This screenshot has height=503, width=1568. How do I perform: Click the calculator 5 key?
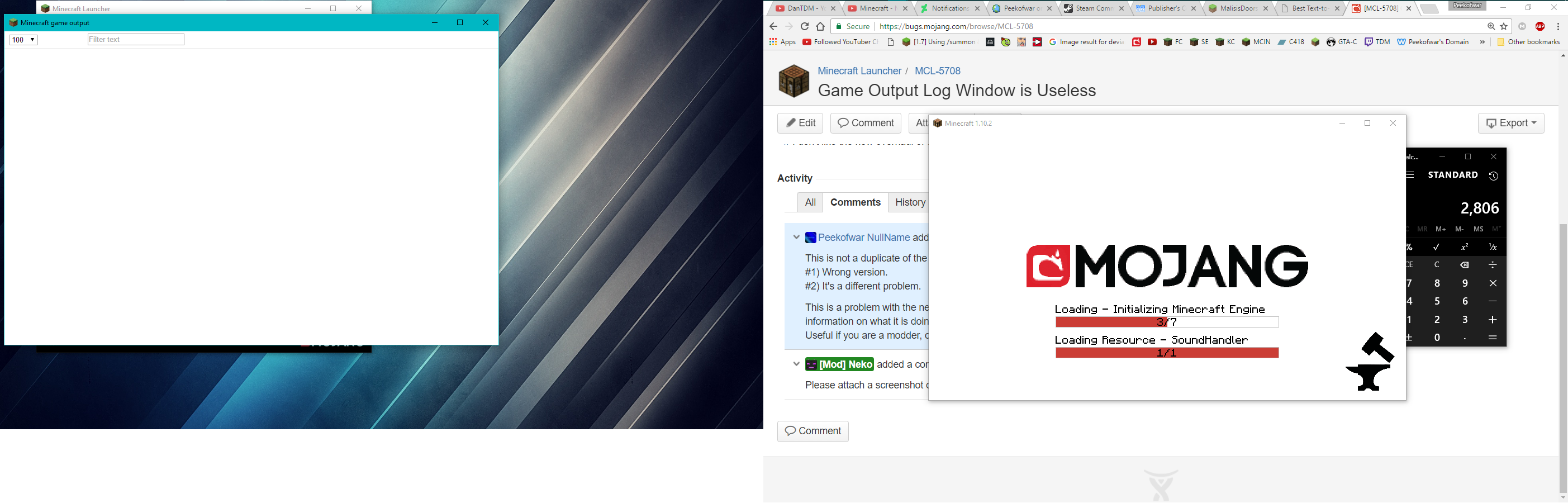tap(1437, 301)
